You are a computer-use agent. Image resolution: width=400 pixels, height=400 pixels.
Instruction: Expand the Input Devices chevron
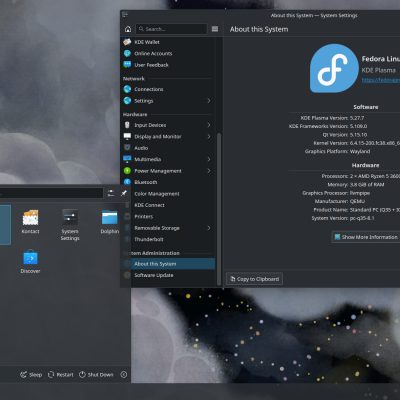click(209, 125)
